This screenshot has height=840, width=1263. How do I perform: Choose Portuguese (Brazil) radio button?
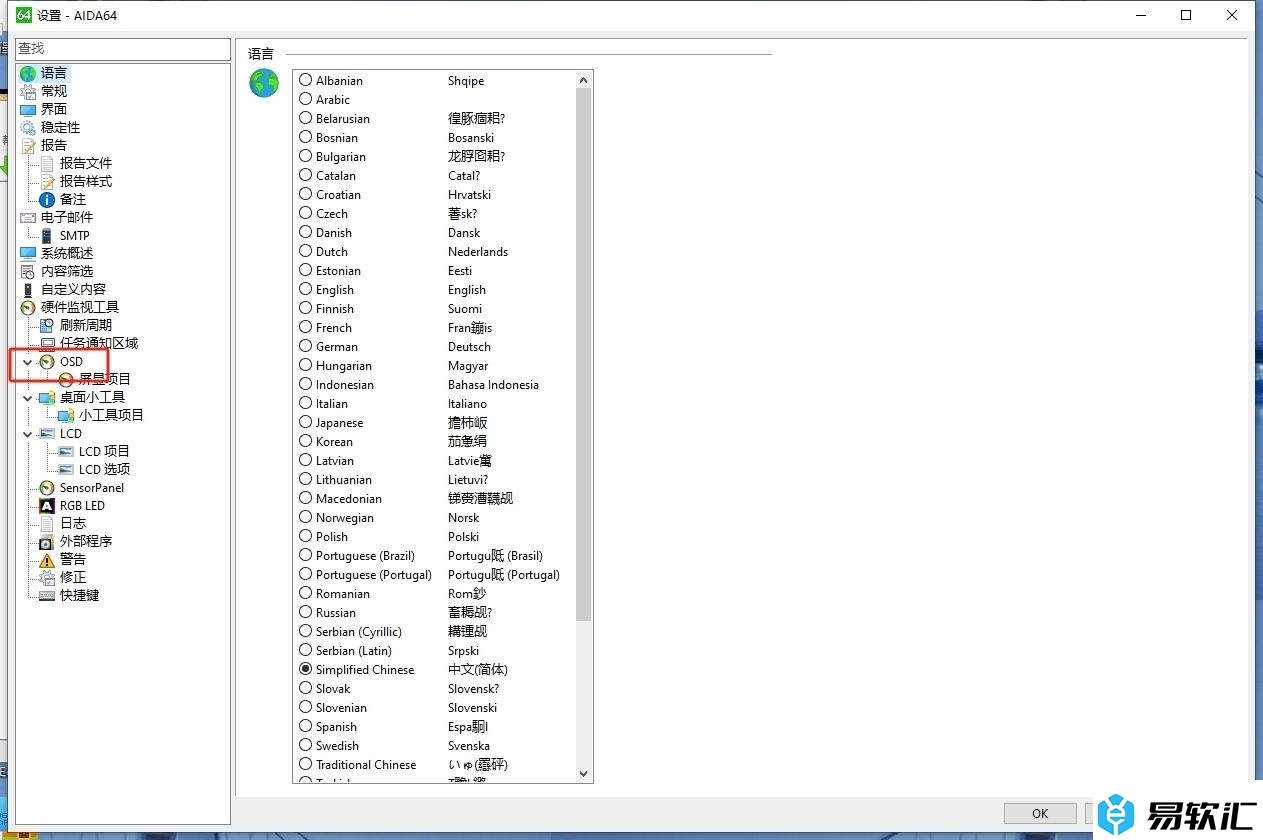coord(306,555)
